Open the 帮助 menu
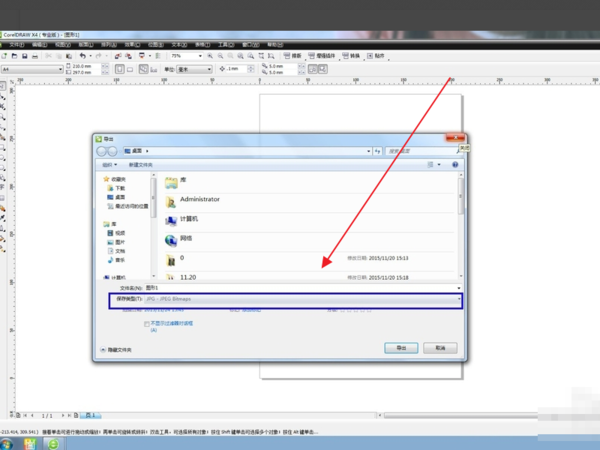Image resolution: width=600 pixels, height=450 pixels. point(275,45)
